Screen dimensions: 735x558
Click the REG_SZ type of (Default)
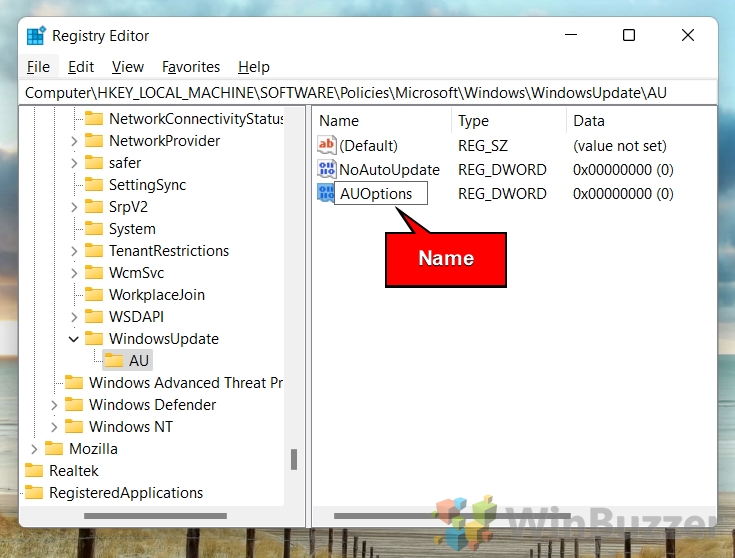click(x=483, y=146)
